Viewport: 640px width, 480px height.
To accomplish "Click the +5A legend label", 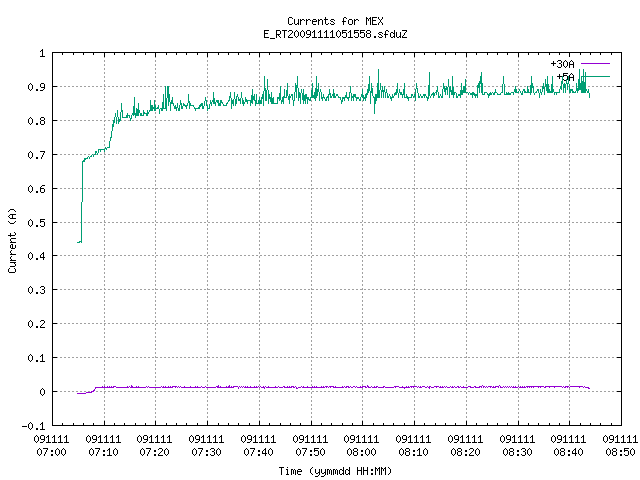I will [565, 77].
